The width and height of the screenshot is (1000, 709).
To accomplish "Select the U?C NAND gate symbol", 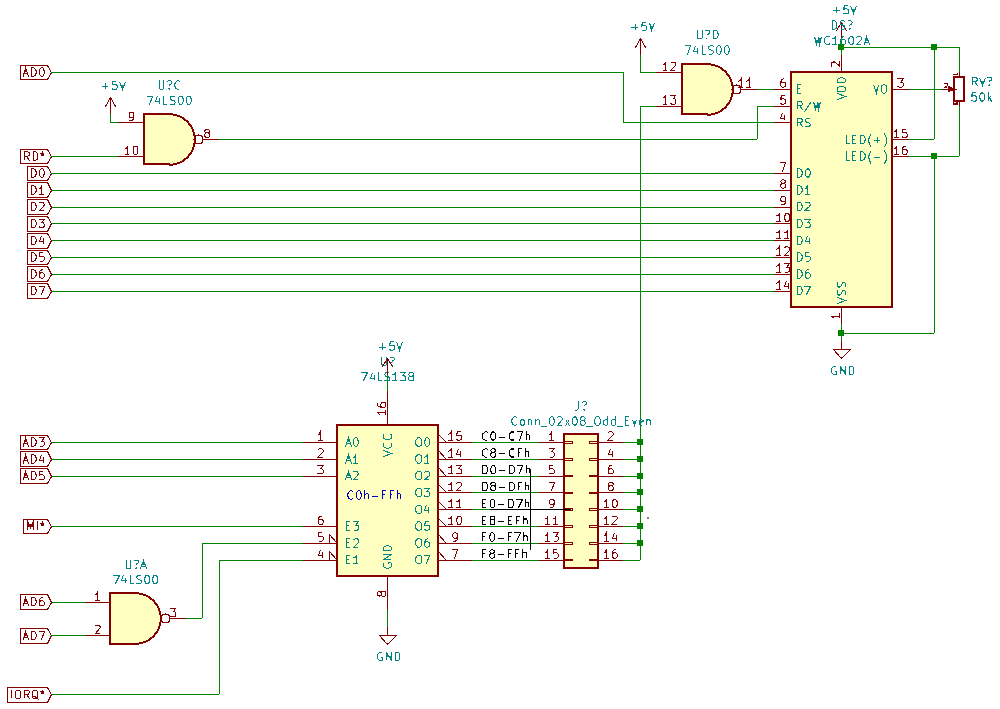I will coord(168,139).
